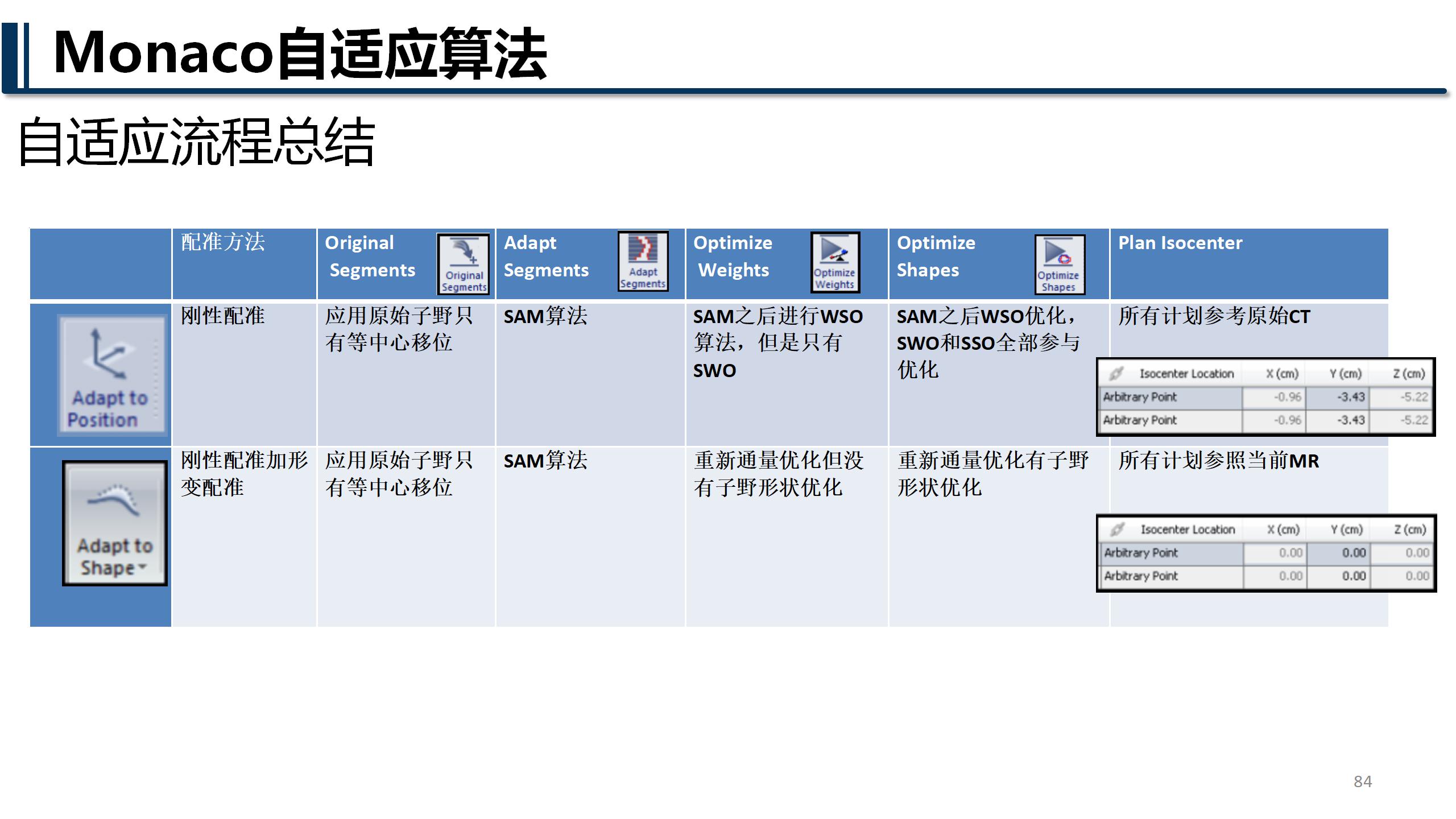Click 'SAM算法' in the Adapt to Shape row
Viewport: 1456px width, 819px height.
[x=545, y=461]
